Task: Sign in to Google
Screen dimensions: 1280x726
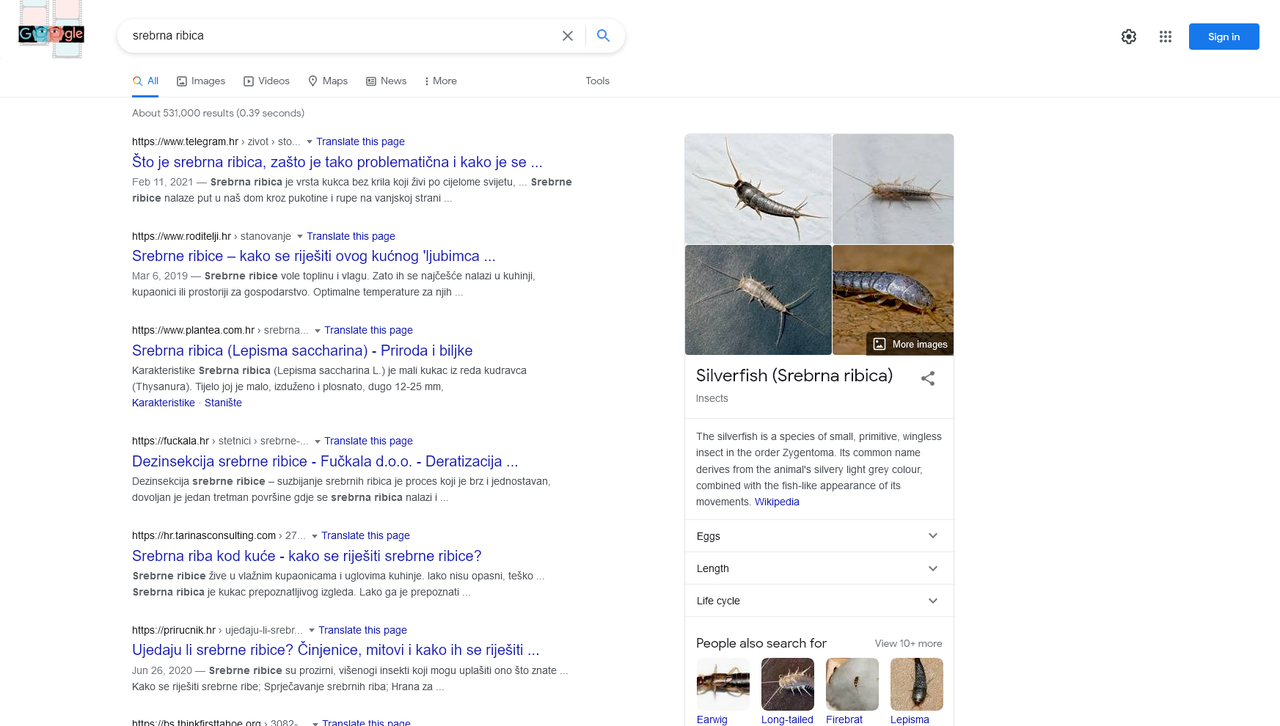Action: (1223, 36)
